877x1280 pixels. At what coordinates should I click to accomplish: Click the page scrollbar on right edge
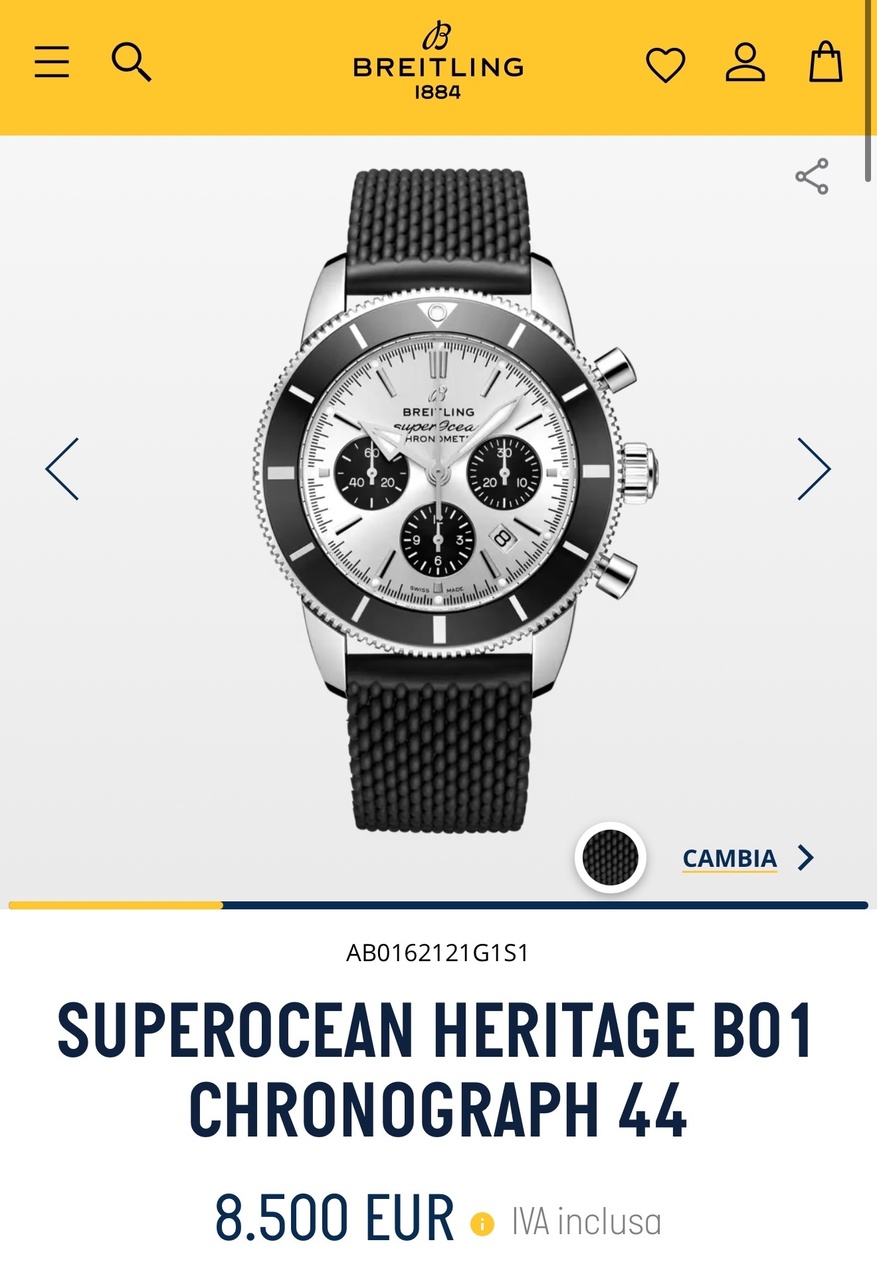[869, 92]
